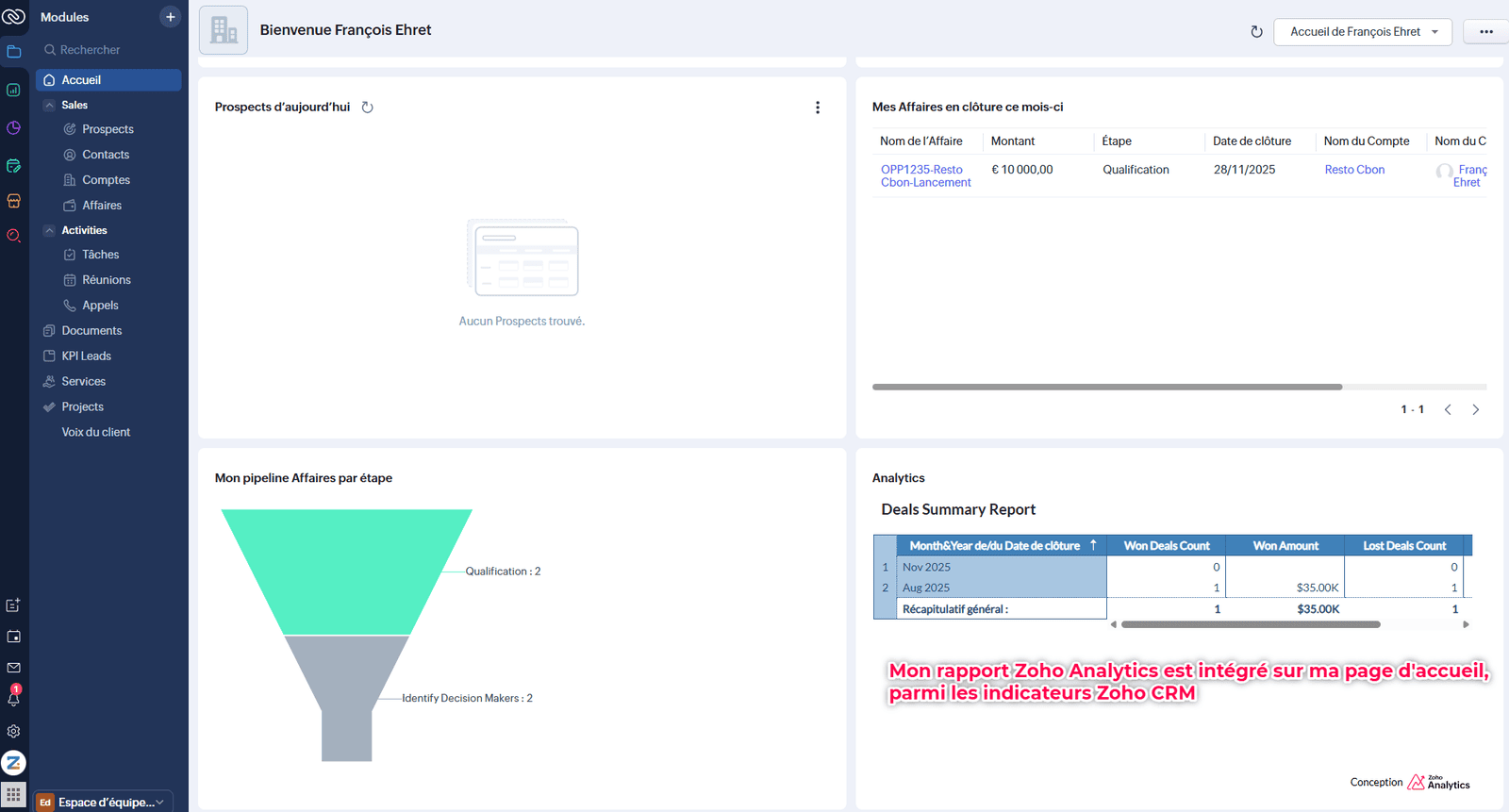Click the refresh icon beside Accueil dropdown
Image resolution: width=1509 pixels, height=812 pixels.
click(1256, 32)
